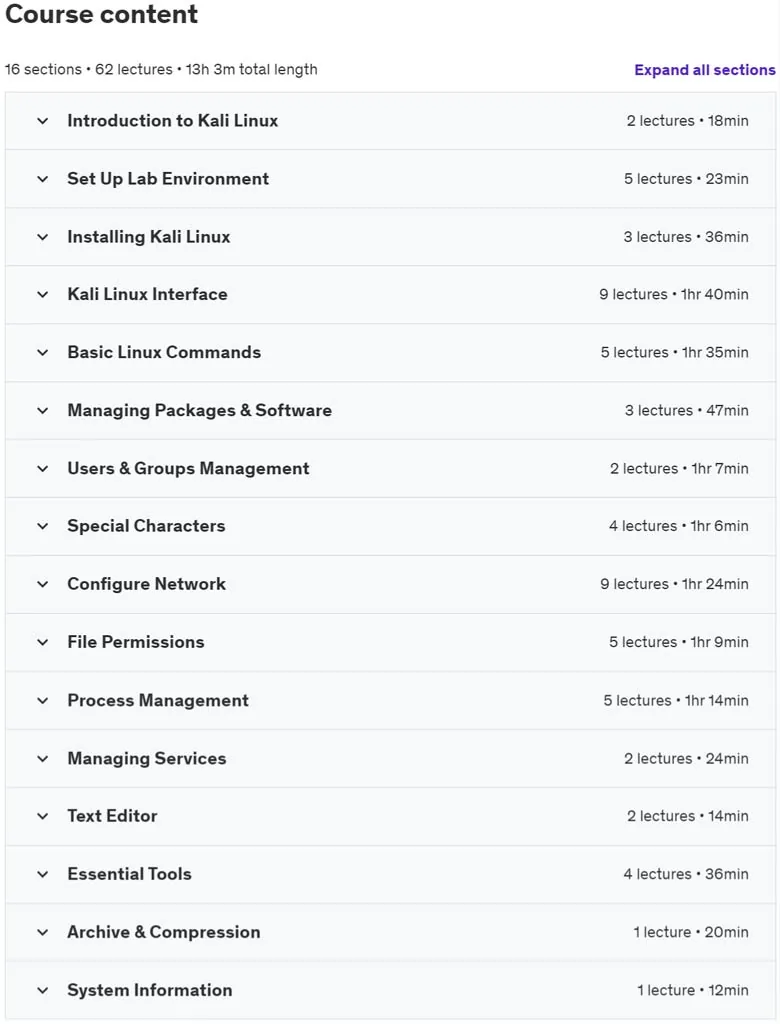Click chevron for Managing Packages & Software
Screen dimensions: 780x1024
(x=42, y=411)
